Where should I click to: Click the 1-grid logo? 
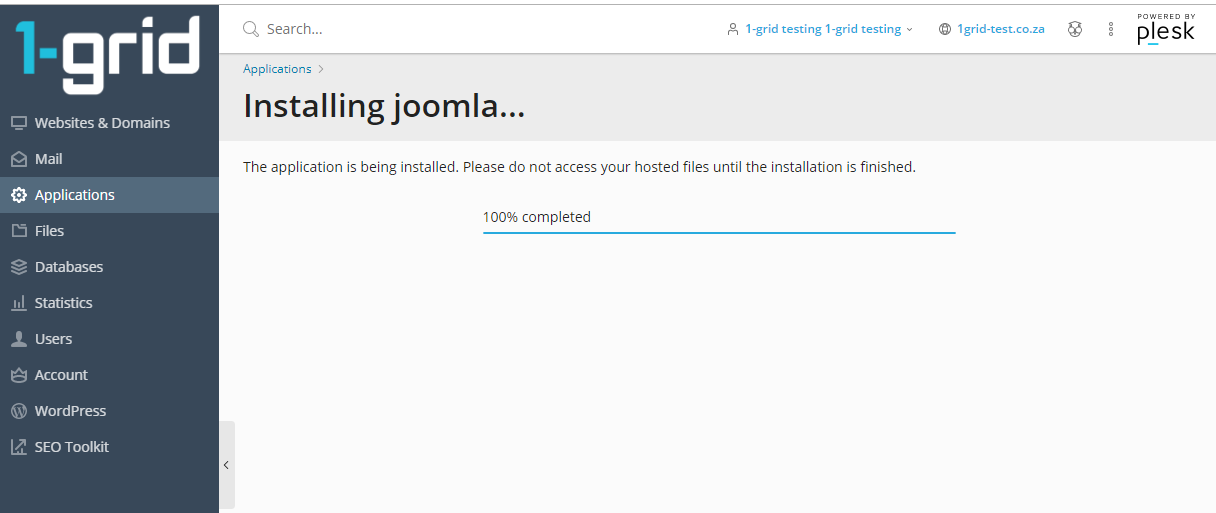[107, 53]
